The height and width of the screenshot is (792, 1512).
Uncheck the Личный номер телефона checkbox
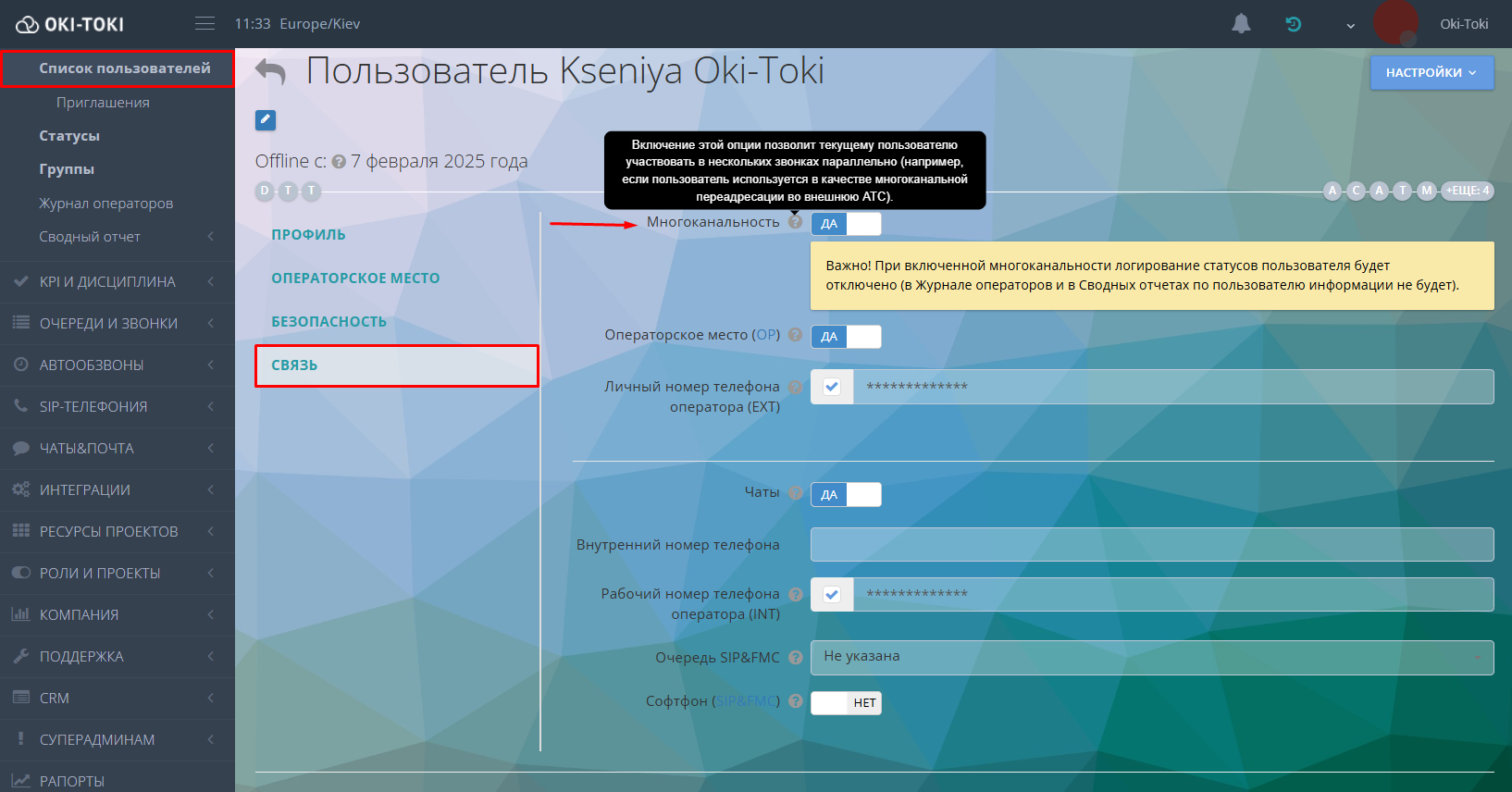click(x=832, y=387)
